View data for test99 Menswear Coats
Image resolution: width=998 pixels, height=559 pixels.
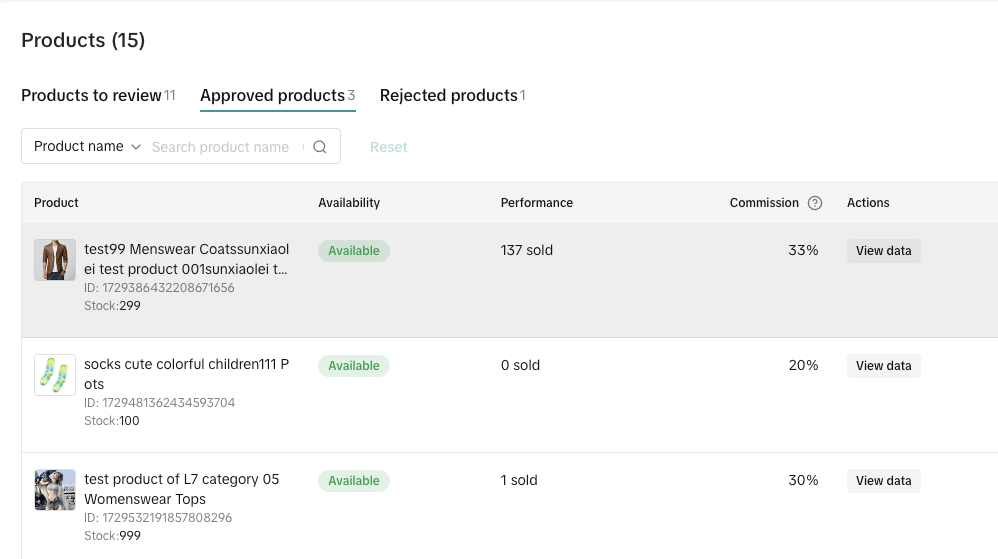[x=883, y=251]
